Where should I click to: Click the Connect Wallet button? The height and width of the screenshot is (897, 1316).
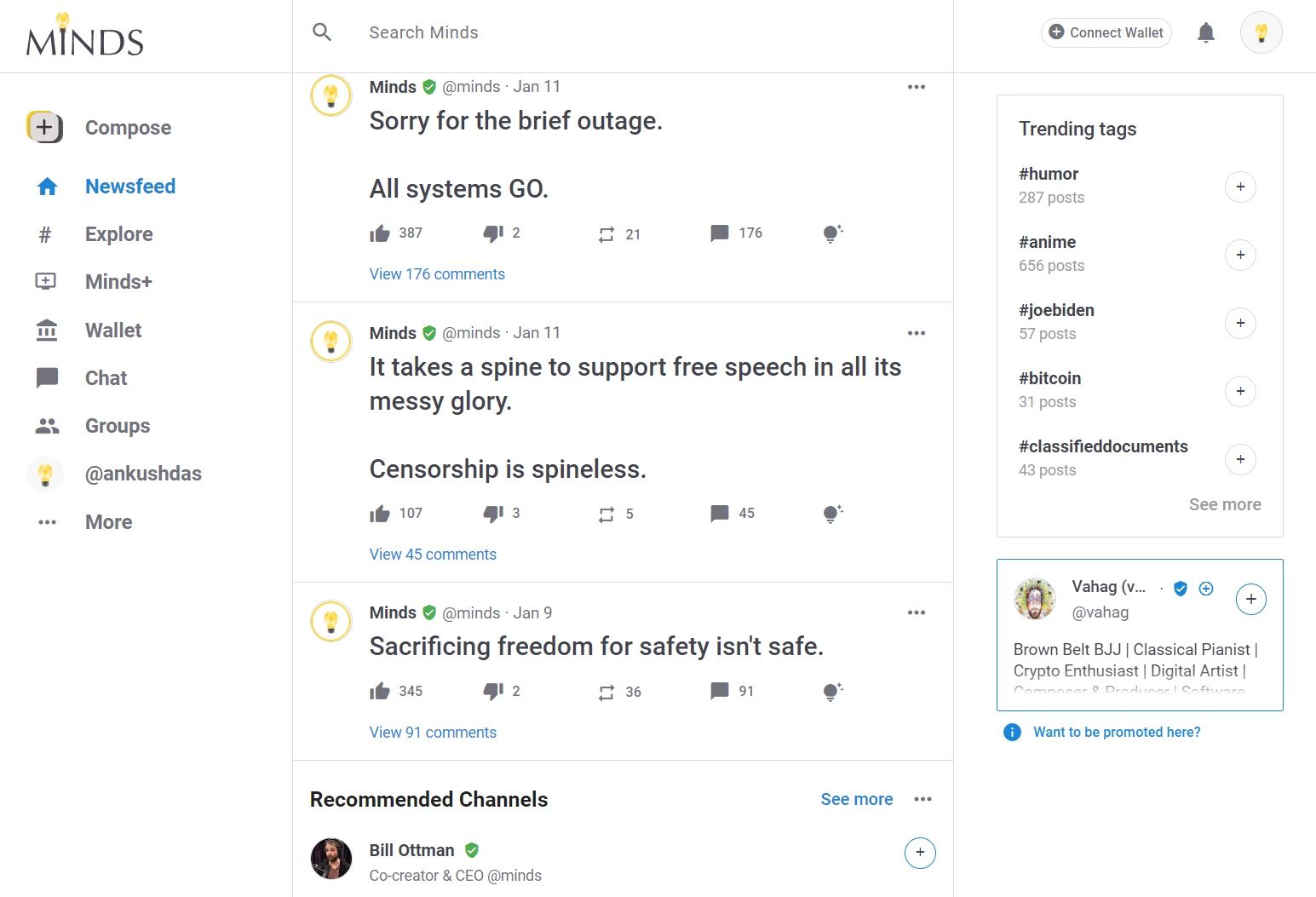[x=1106, y=32]
